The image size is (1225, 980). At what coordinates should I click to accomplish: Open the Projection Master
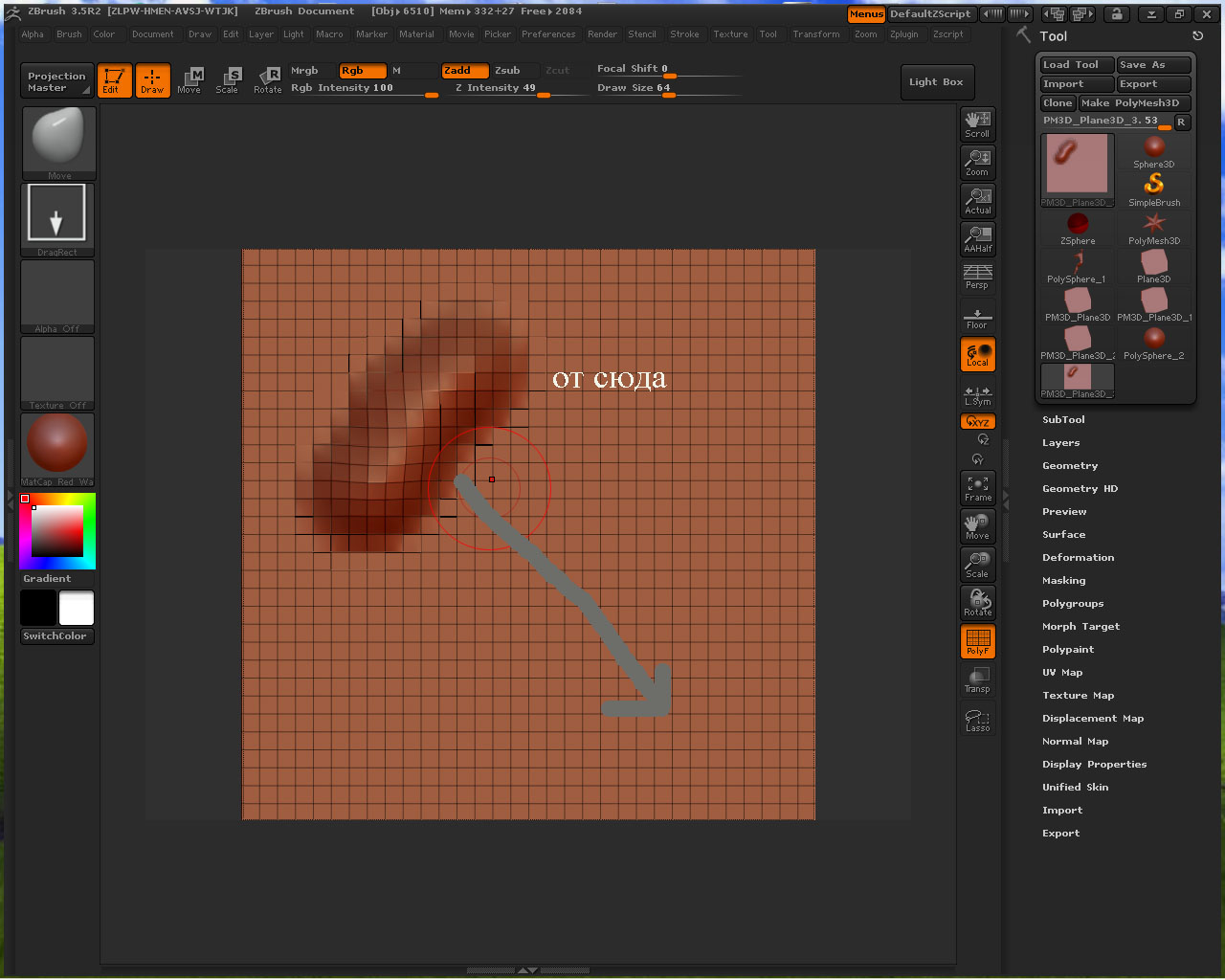click(56, 81)
